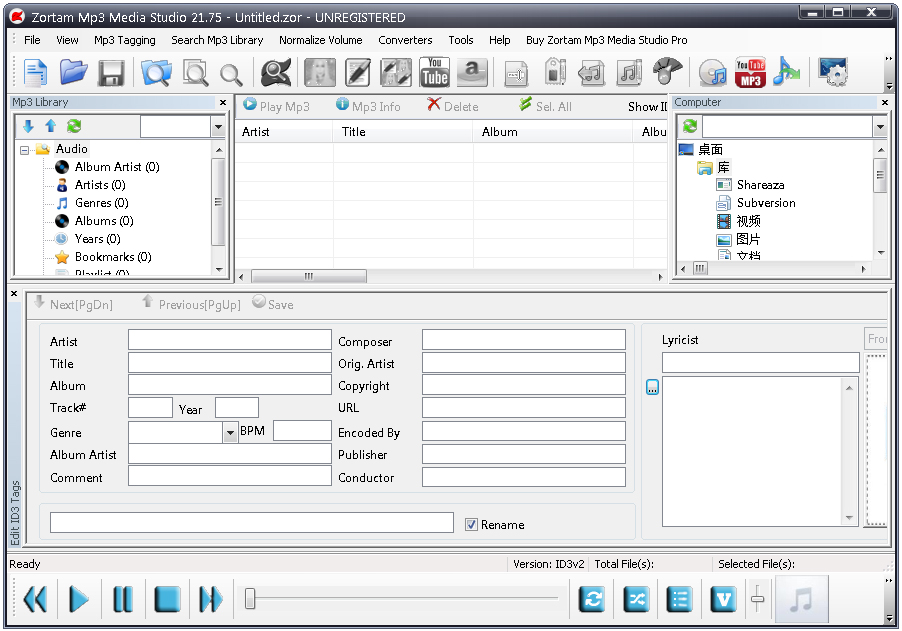The width and height of the screenshot is (902, 631).
Task: Open the Search Mp3 Library menu
Action: pyautogui.click(x=217, y=40)
